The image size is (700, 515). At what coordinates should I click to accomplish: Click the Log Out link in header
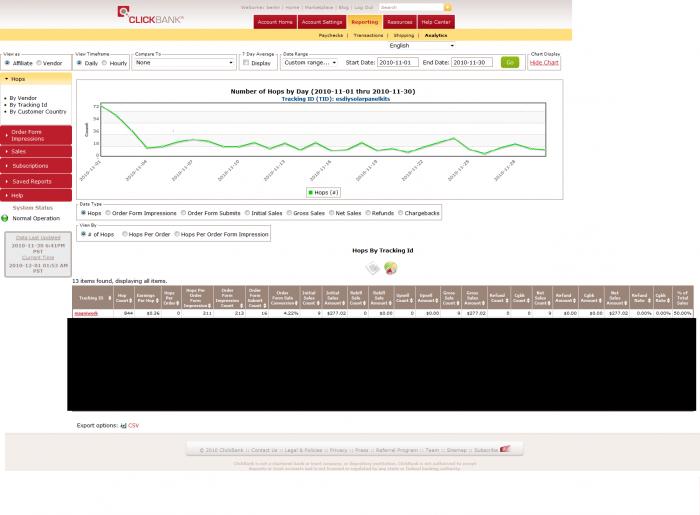point(364,7)
